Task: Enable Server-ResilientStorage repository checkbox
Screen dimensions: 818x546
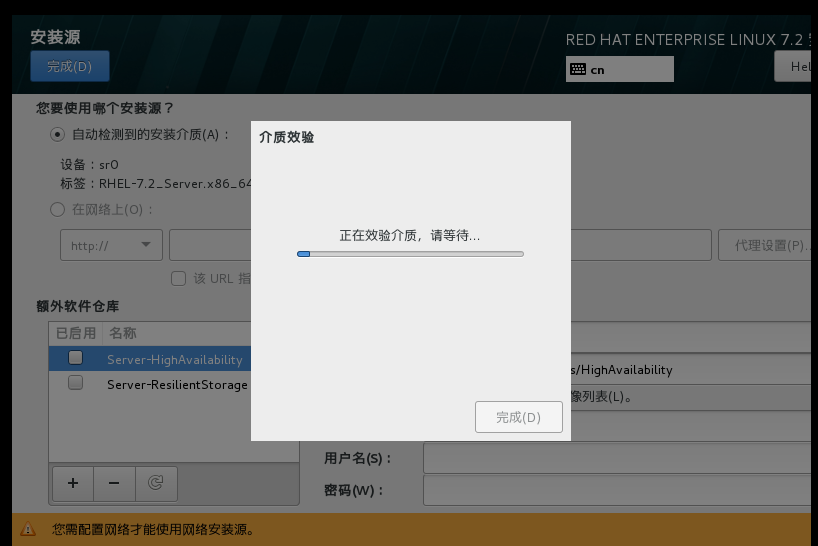Action: (76, 383)
